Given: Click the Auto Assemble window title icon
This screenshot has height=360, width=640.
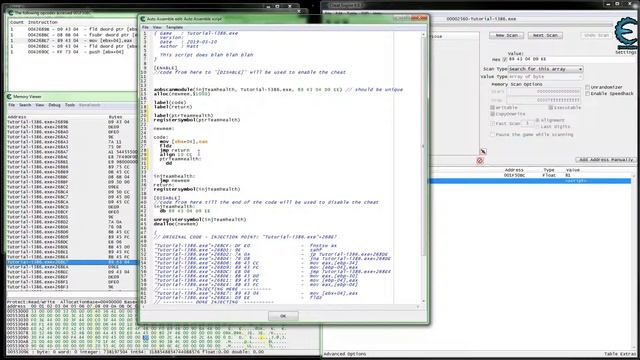Looking at the screenshot, I should coord(143,19).
